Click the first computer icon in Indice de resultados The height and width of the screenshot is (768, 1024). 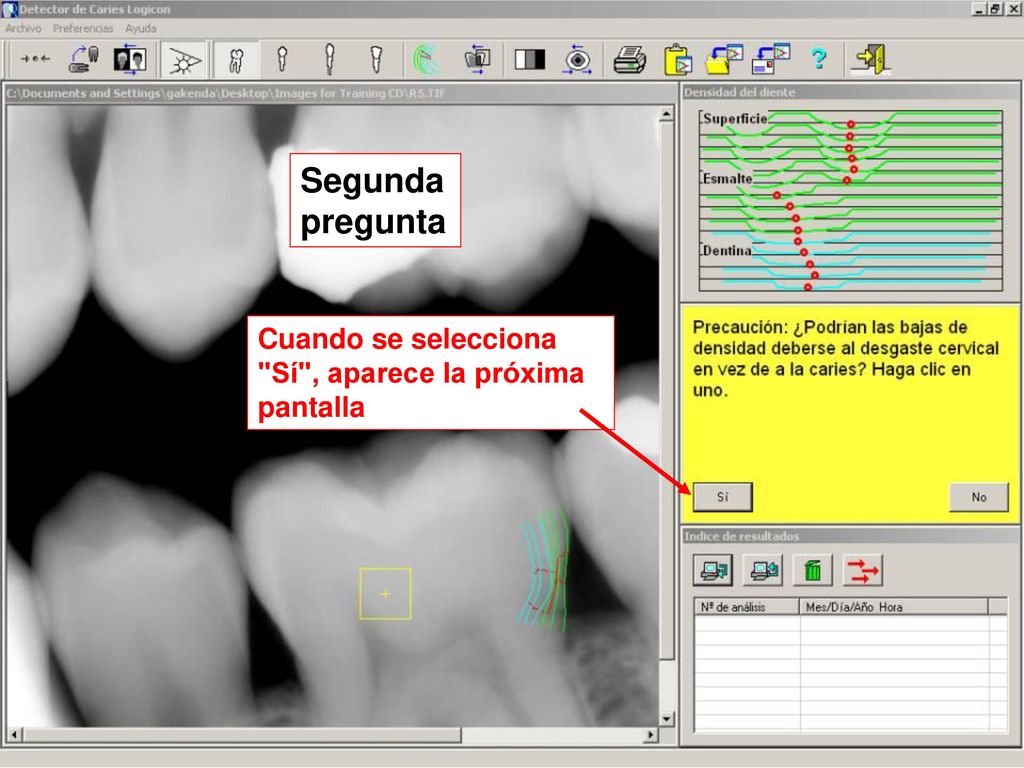click(x=712, y=571)
